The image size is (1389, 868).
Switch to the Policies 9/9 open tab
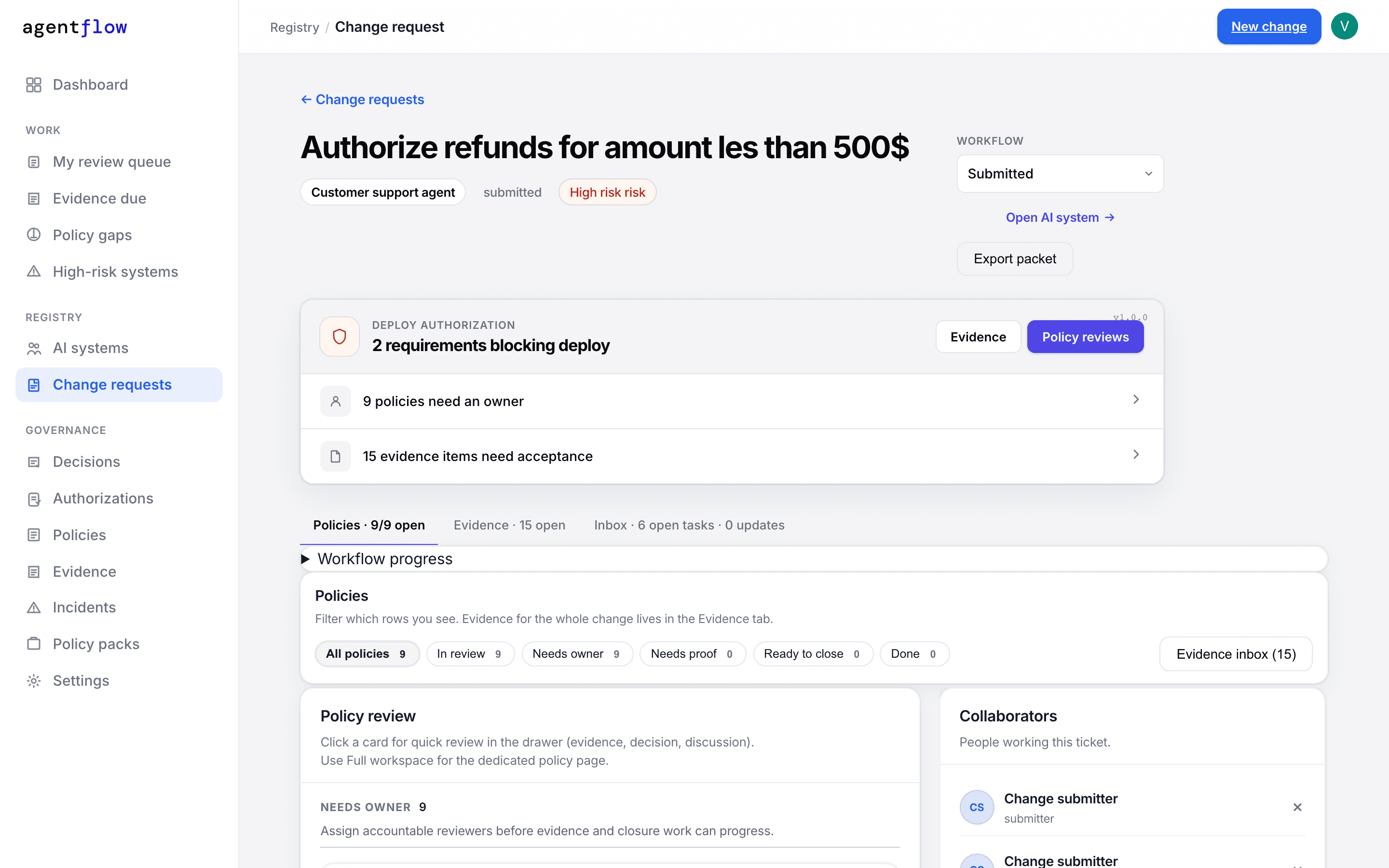(368, 525)
